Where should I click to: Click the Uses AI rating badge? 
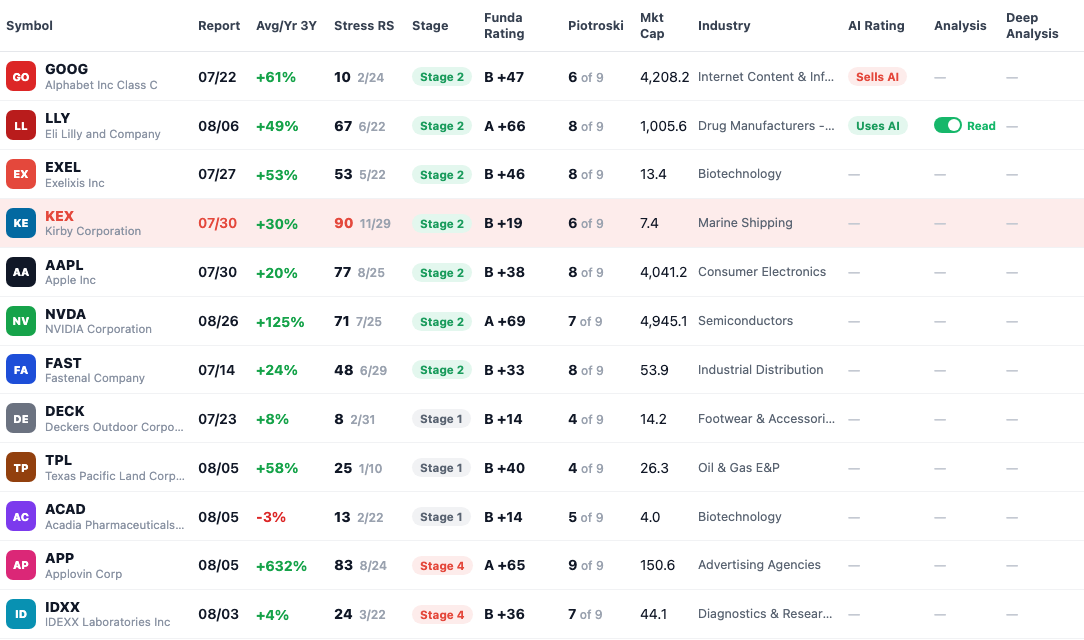point(877,126)
